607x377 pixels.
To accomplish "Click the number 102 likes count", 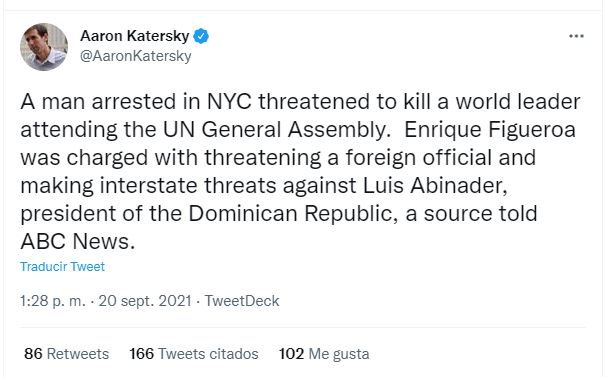I will coord(291,354).
